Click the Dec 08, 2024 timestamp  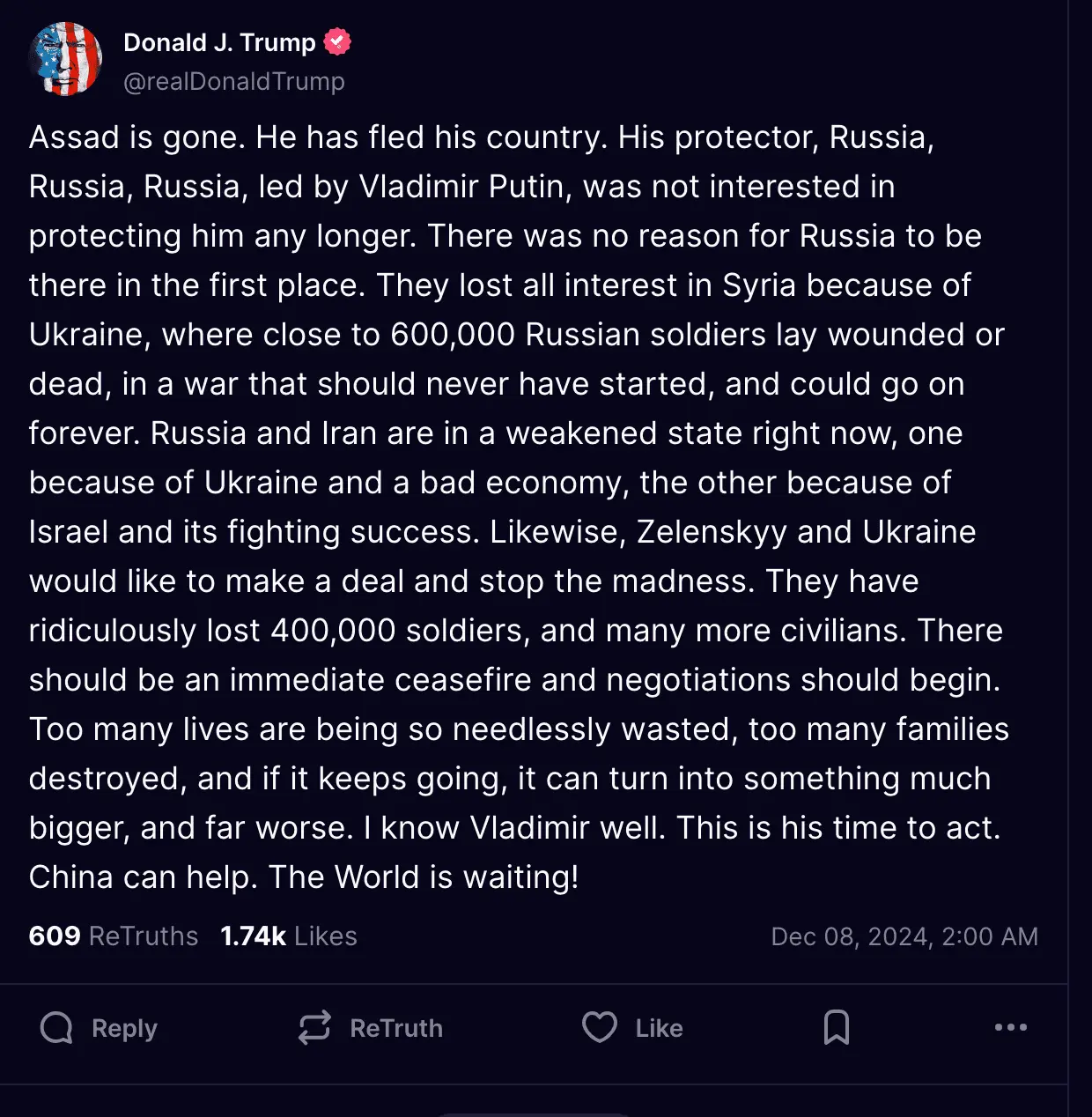click(x=904, y=936)
